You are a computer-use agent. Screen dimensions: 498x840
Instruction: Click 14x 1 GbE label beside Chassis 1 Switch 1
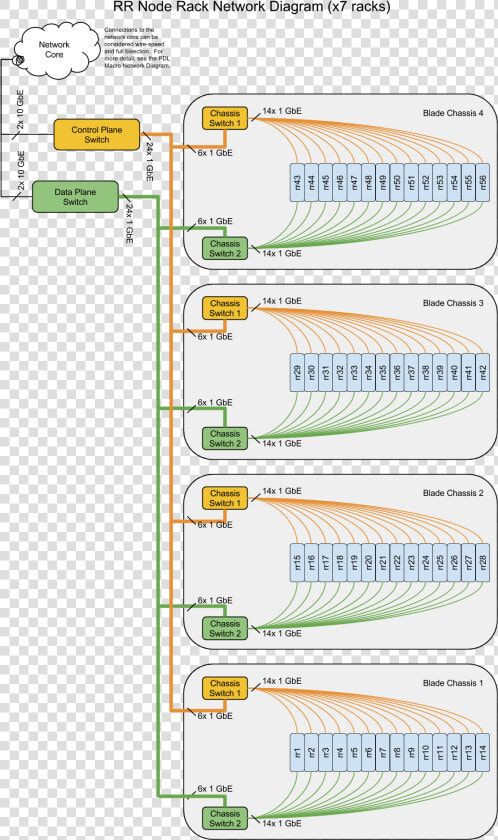(282, 681)
